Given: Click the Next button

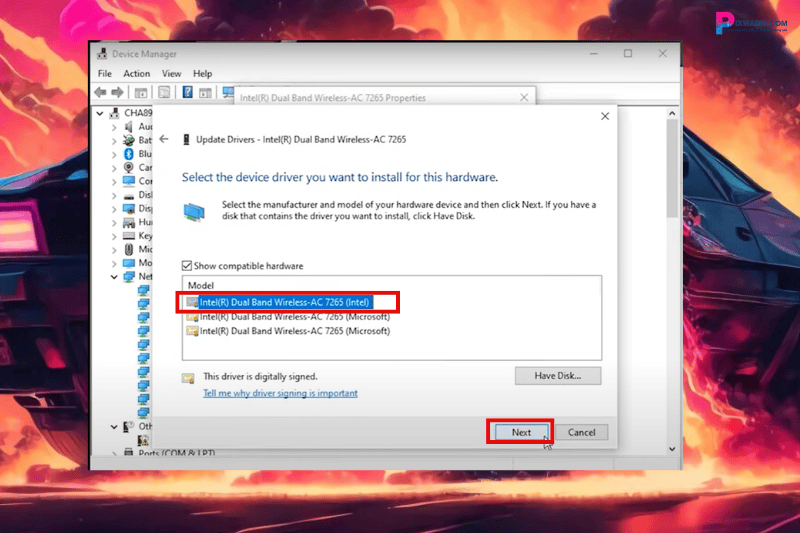Looking at the screenshot, I should click(521, 432).
